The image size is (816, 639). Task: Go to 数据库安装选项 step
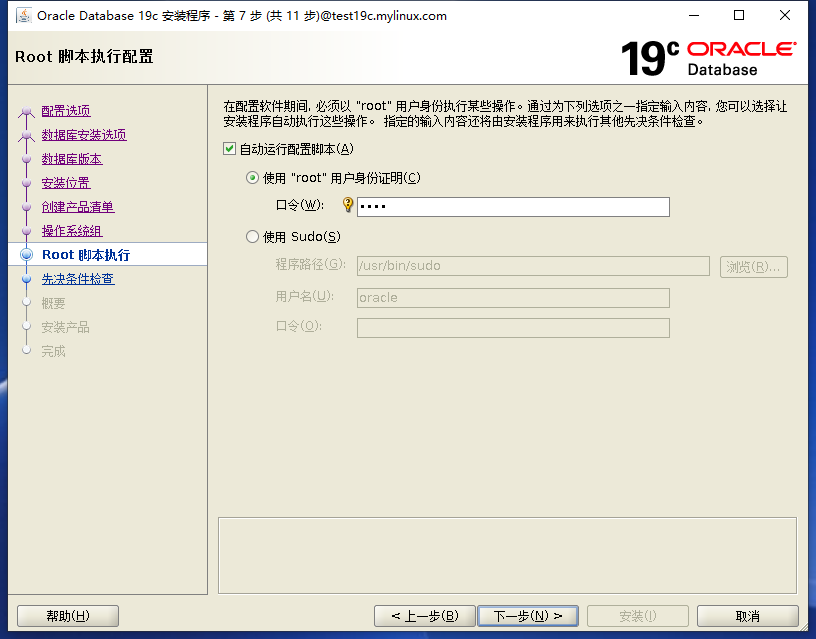[x=84, y=135]
